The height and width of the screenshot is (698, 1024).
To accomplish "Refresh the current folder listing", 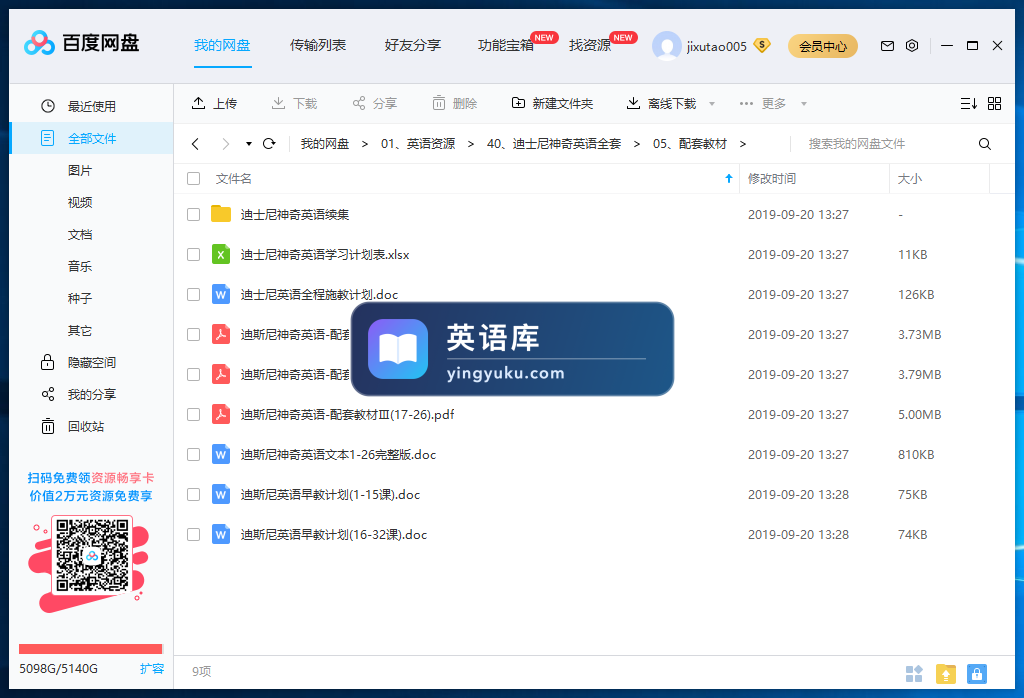I will click(x=269, y=144).
